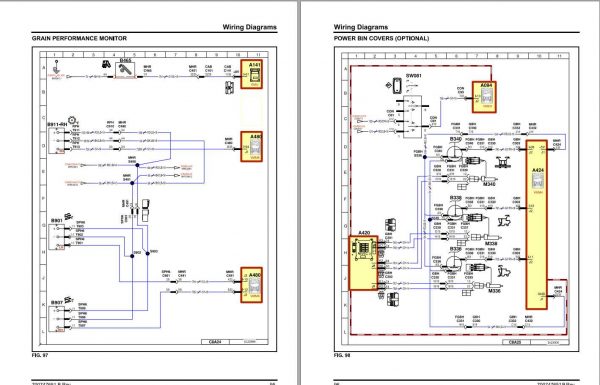Screen dimensions: 600x385
Task: Click the A084 module block
Action: pyautogui.click(x=484, y=97)
